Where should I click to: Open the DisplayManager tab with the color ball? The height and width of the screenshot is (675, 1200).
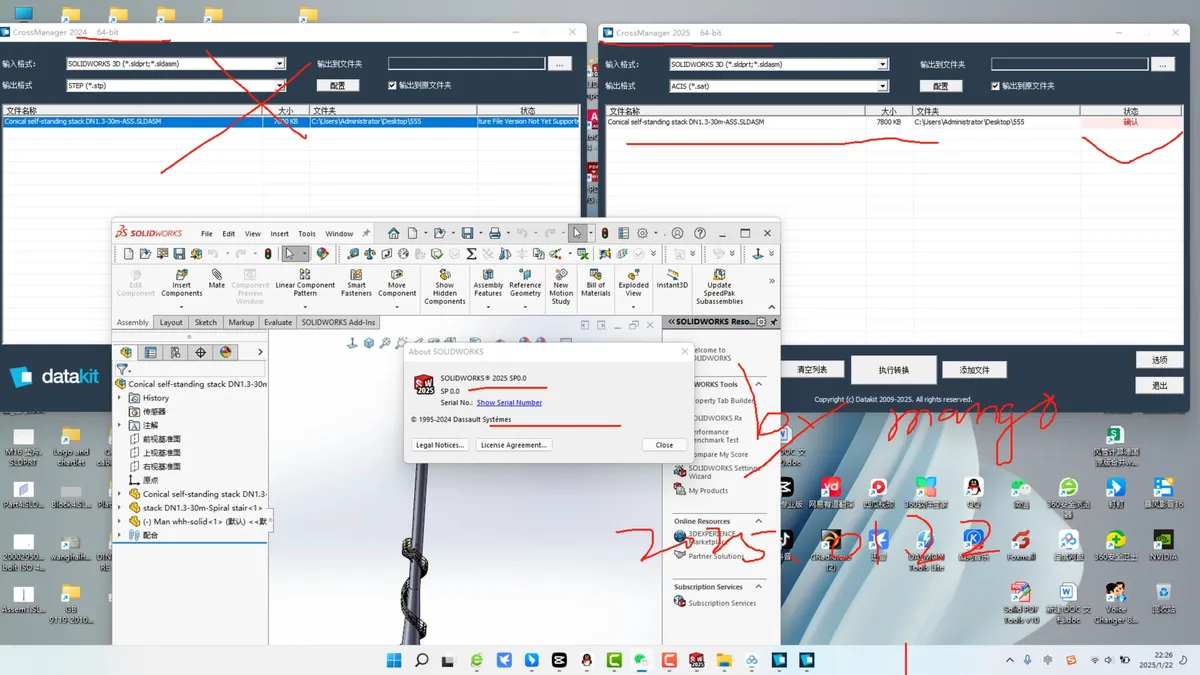pos(226,352)
